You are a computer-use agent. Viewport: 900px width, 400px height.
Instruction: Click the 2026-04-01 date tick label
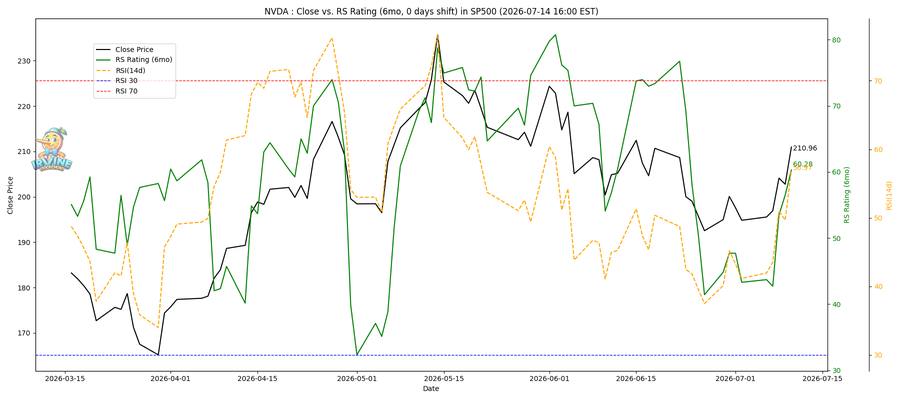[x=171, y=379]
